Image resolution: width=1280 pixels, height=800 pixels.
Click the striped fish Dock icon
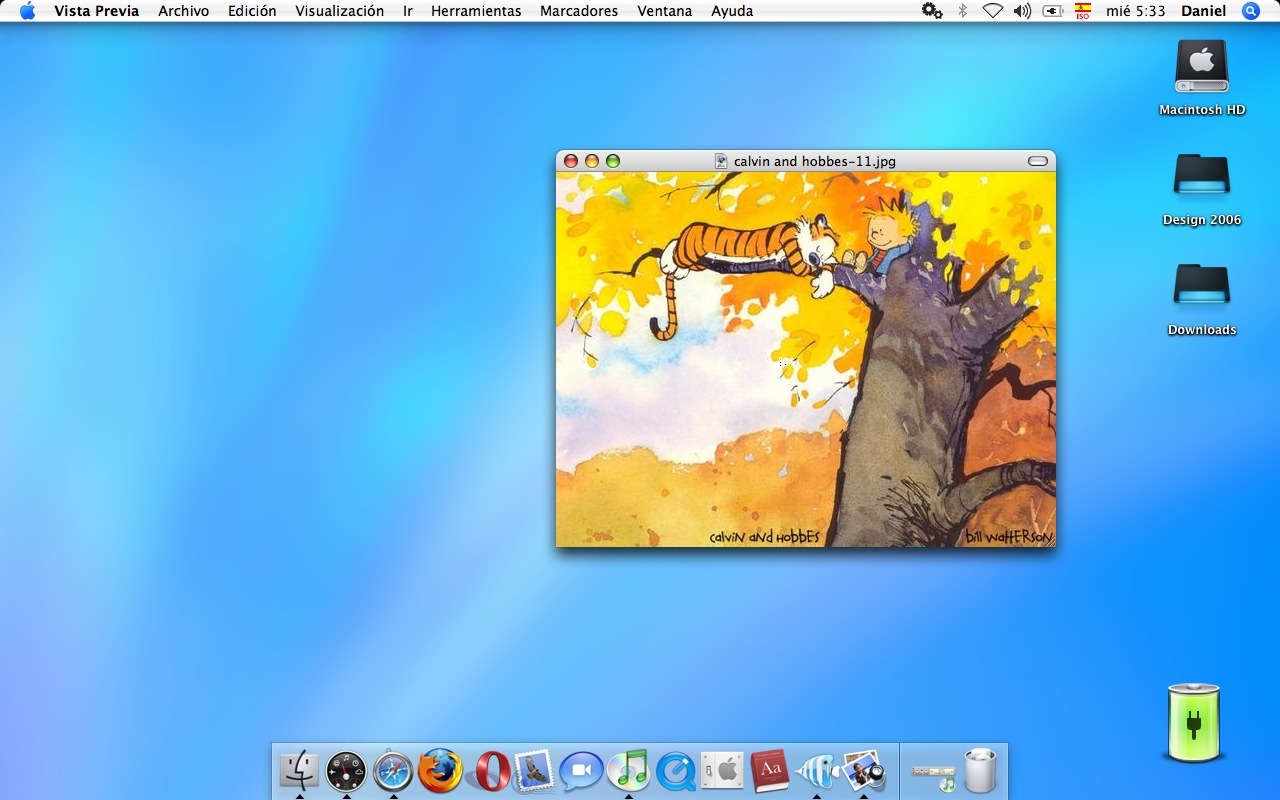(816, 771)
